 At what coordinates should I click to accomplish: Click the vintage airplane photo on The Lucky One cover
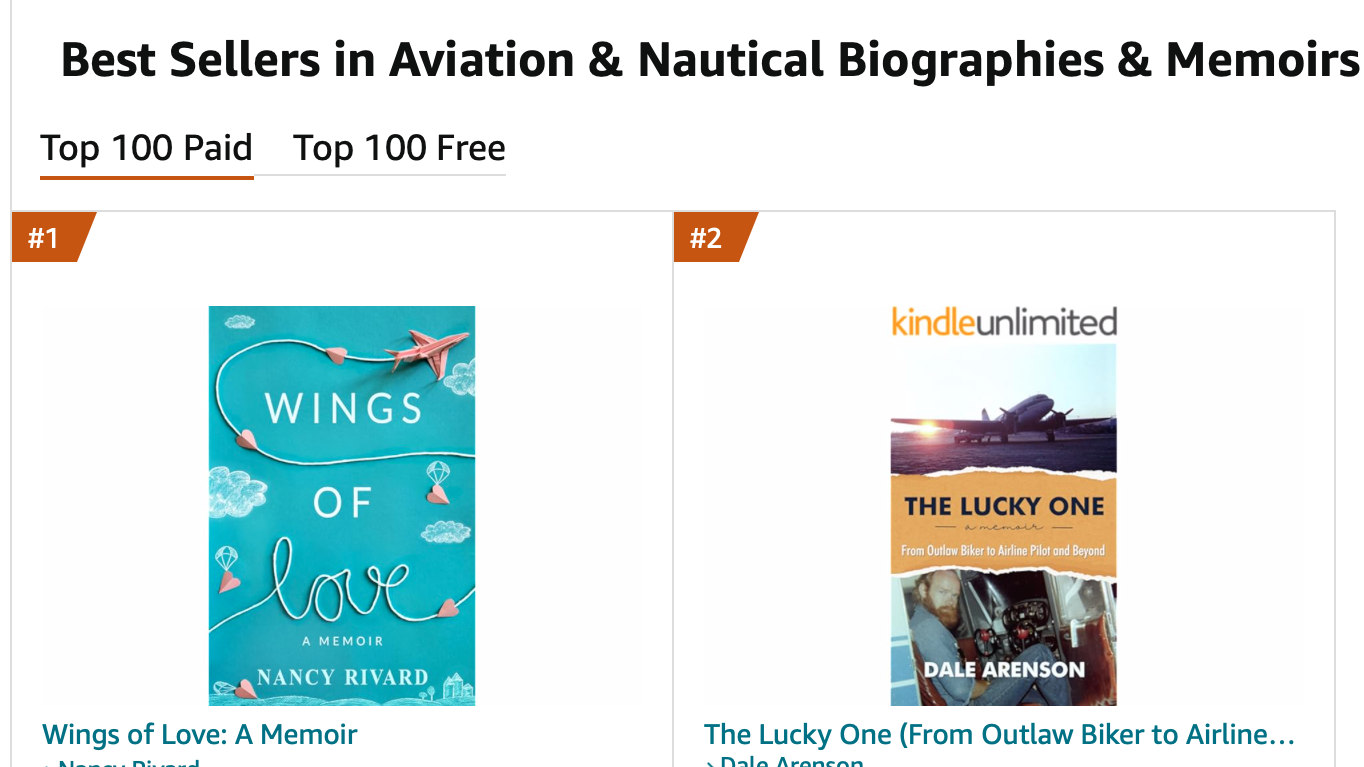coord(1003,408)
